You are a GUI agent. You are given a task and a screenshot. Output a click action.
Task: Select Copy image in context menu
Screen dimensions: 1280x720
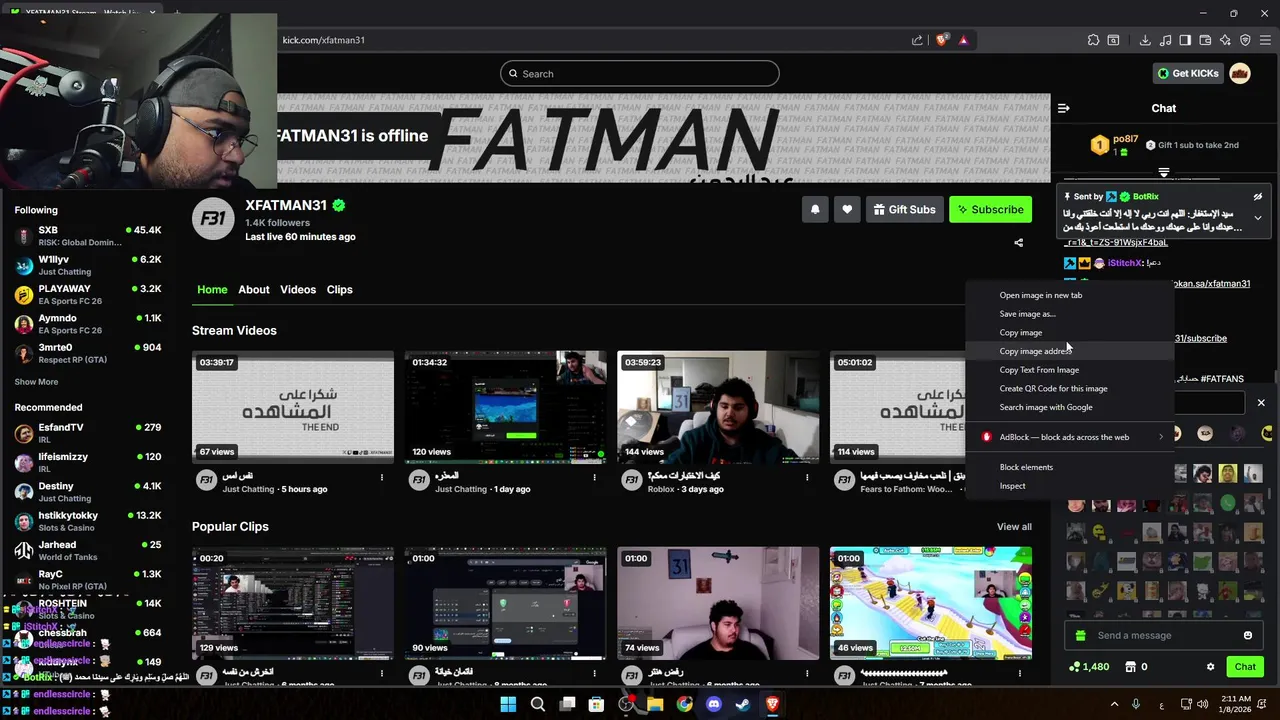(1069, 332)
